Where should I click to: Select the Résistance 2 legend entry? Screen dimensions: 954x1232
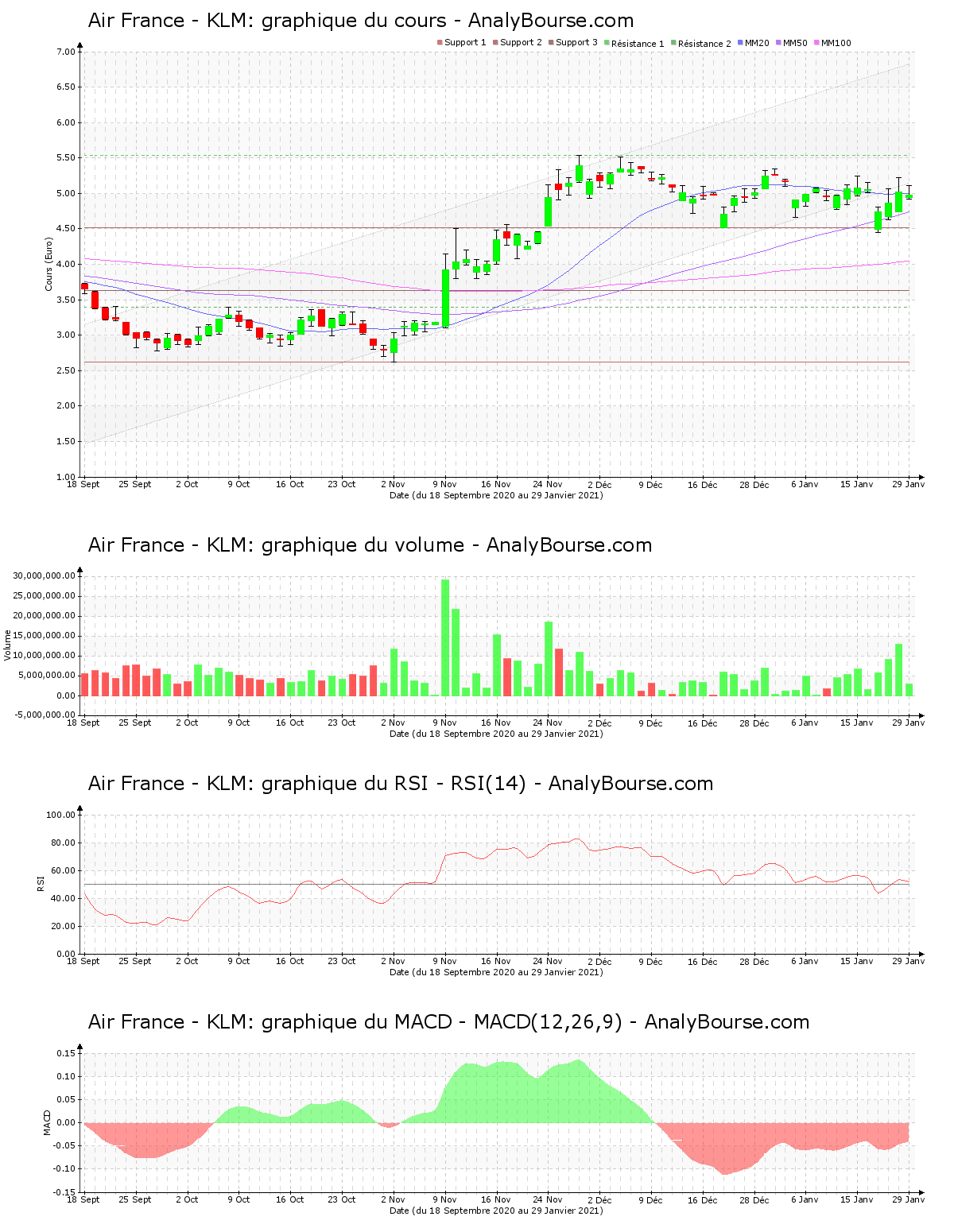pyautogui.click(x=704, y=44)
